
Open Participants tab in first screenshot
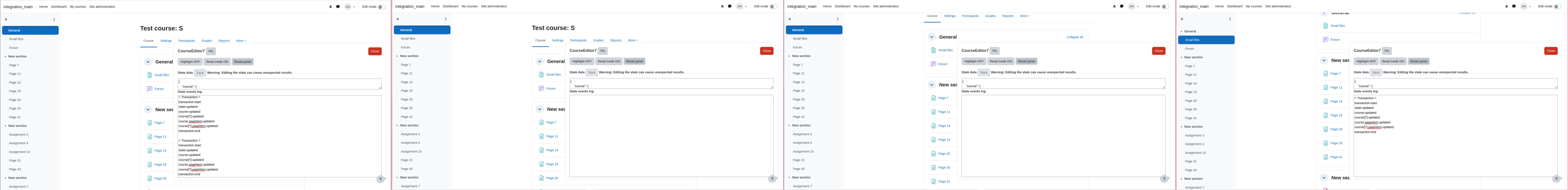coord(187,41)
